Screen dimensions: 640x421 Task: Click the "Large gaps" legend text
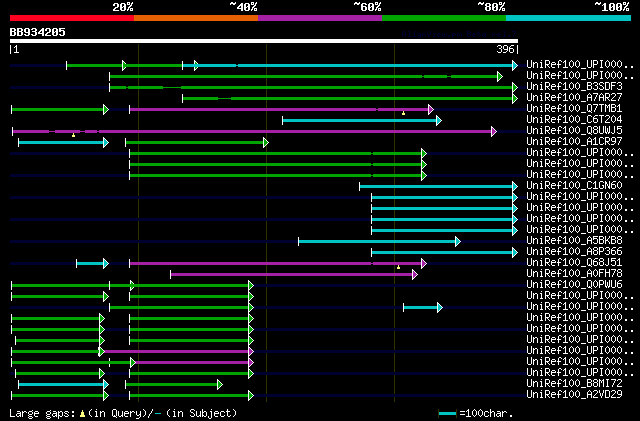[x=42, y=413]
